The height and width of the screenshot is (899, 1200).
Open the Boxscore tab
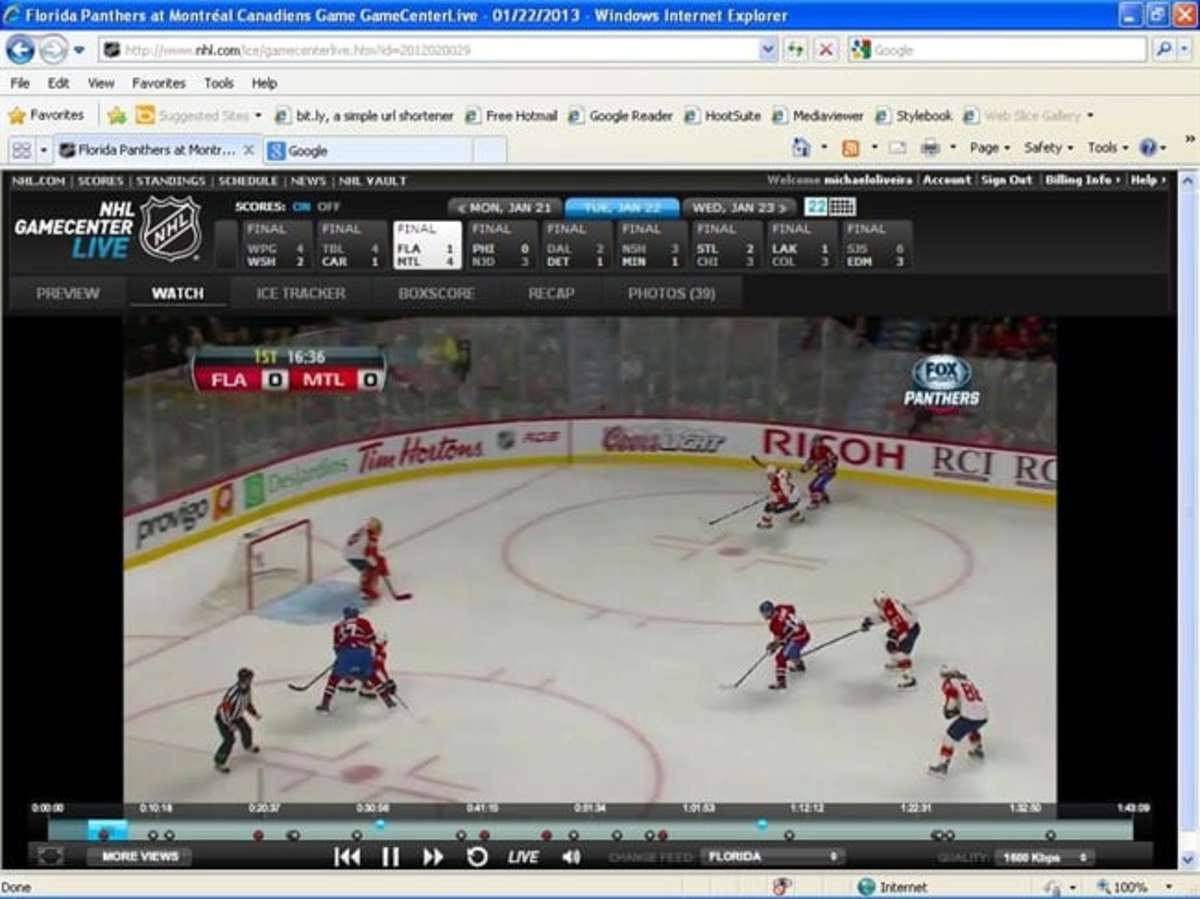point(436,293)
